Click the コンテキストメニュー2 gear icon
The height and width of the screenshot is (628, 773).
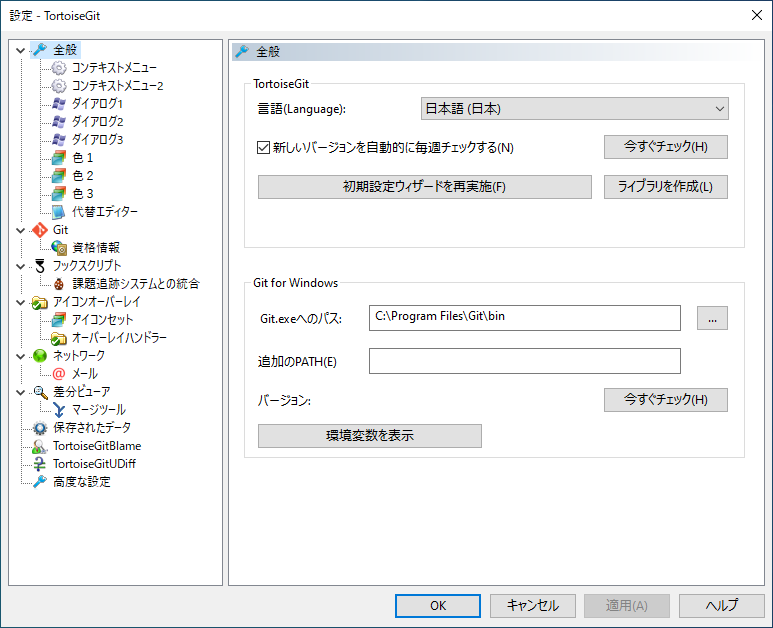click(x=59, y=86)
